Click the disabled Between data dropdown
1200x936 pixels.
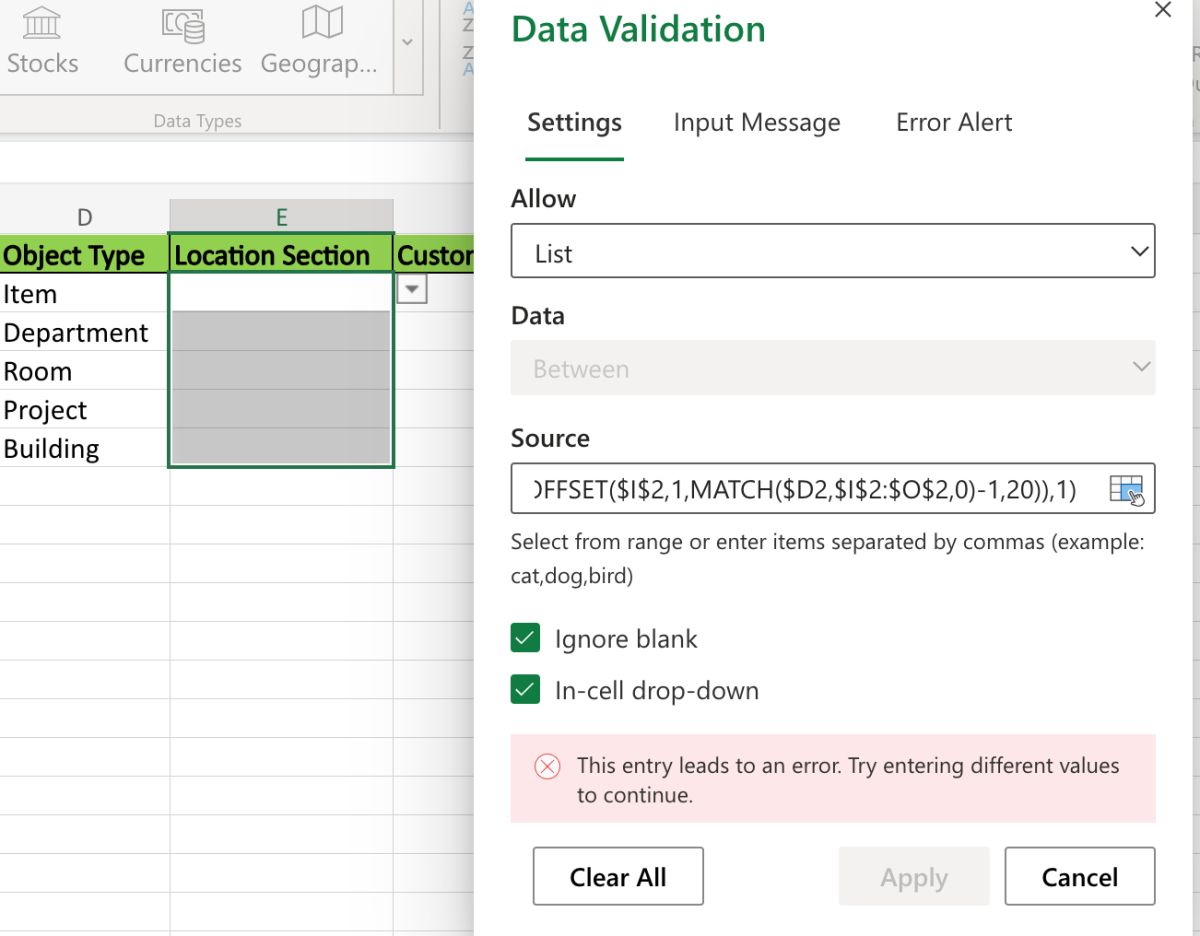point(833,368)
